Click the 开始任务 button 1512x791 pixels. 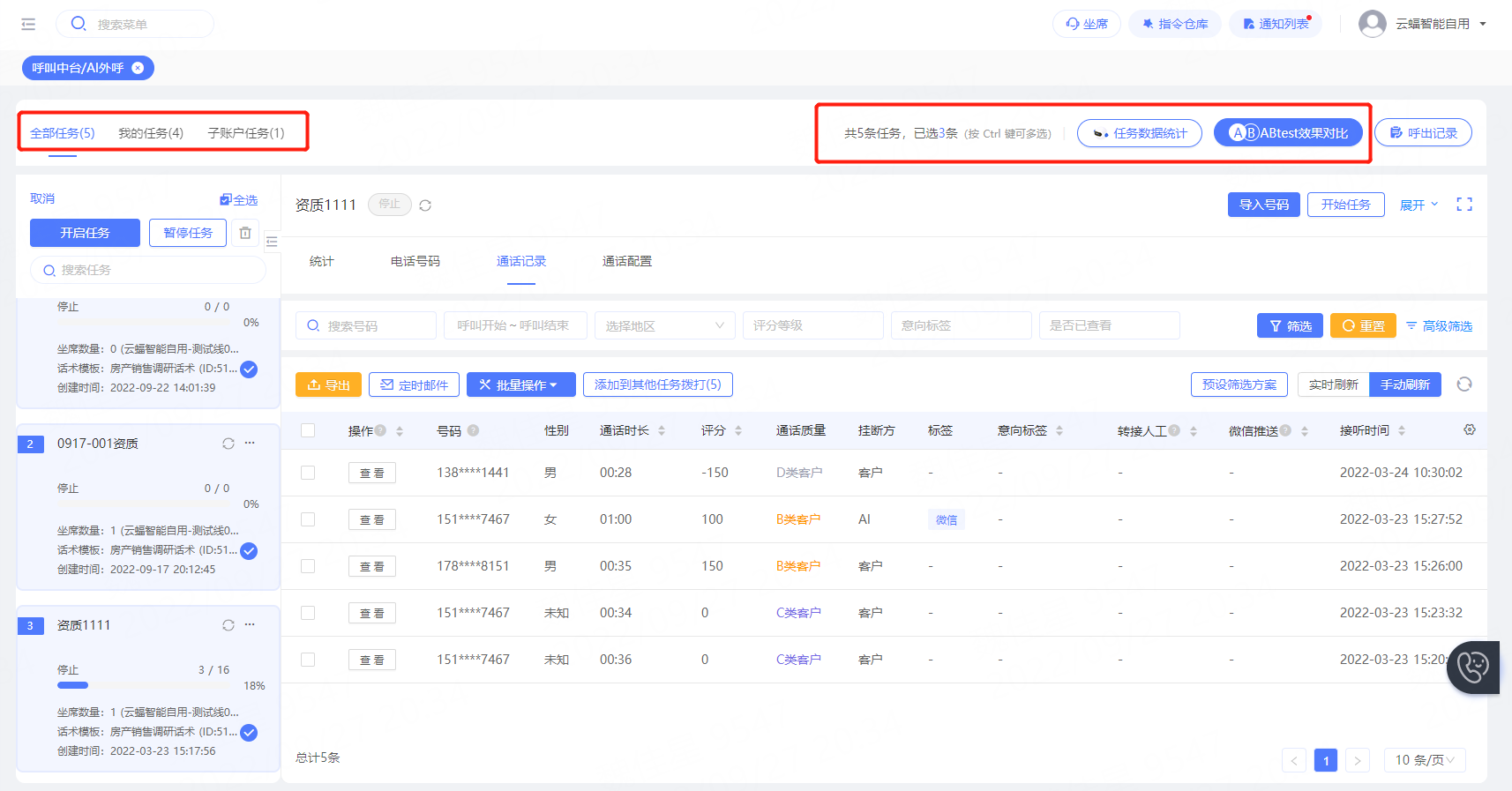pyautogui.click(x=1346, y=205)
